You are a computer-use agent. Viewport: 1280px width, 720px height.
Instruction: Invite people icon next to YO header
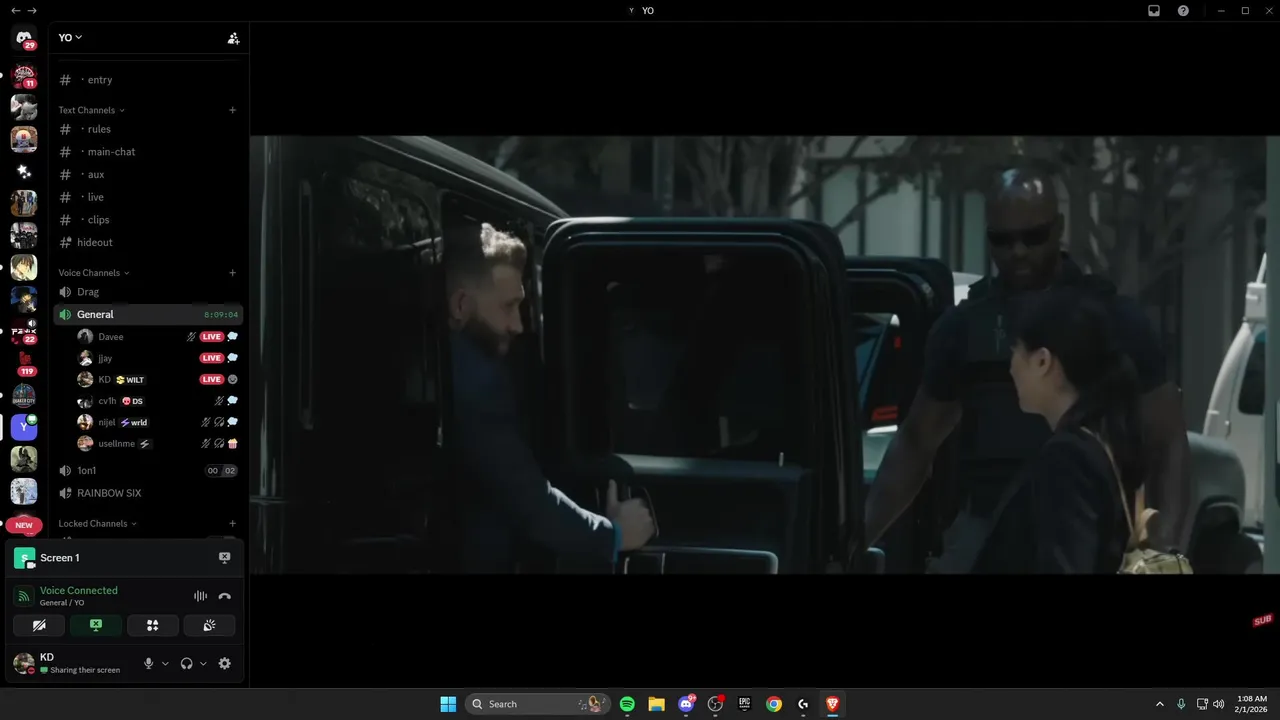coord(233,38)
